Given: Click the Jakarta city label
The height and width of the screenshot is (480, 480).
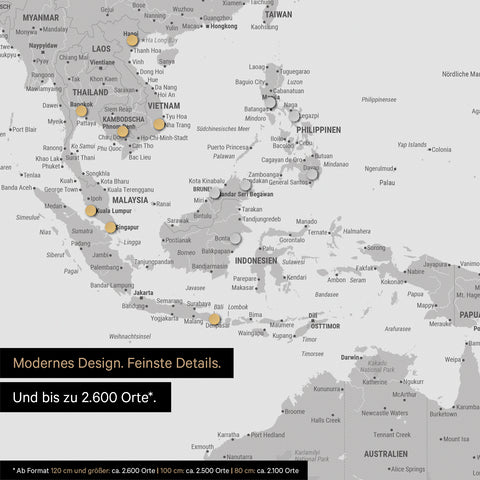Looking at the screenshot, I should pos(143,293).
